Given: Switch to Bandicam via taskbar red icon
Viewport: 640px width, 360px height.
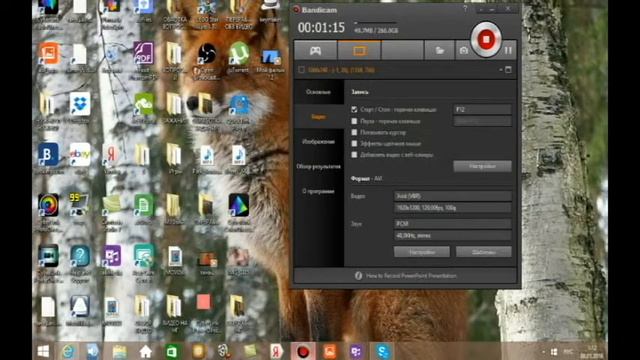Looking at the screenshot, I should (303, 351).
